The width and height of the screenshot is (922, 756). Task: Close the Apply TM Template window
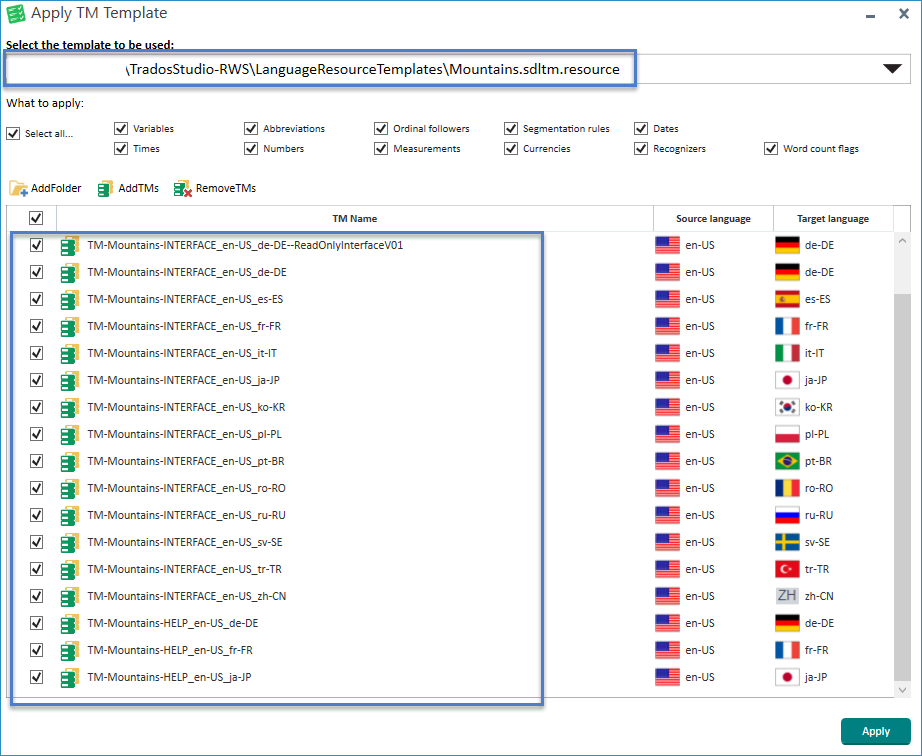904,14
